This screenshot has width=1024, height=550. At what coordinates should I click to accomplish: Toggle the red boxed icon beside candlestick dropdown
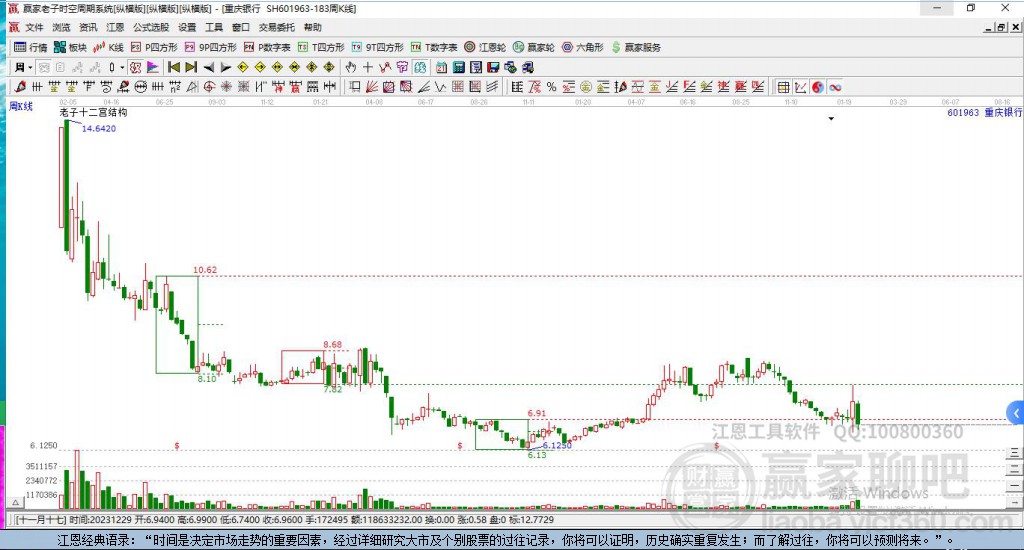click(x=135, y=67)
